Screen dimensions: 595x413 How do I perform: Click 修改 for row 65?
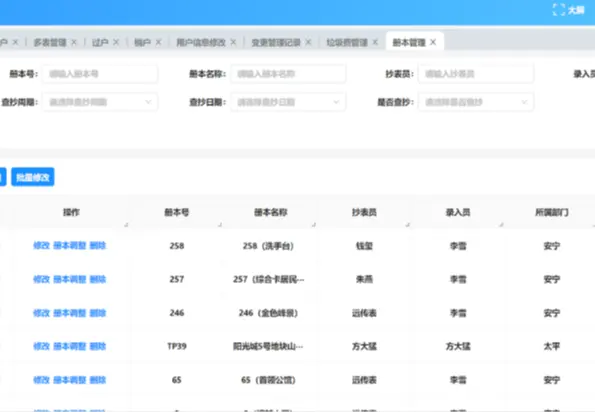click(x=41, y=380)
